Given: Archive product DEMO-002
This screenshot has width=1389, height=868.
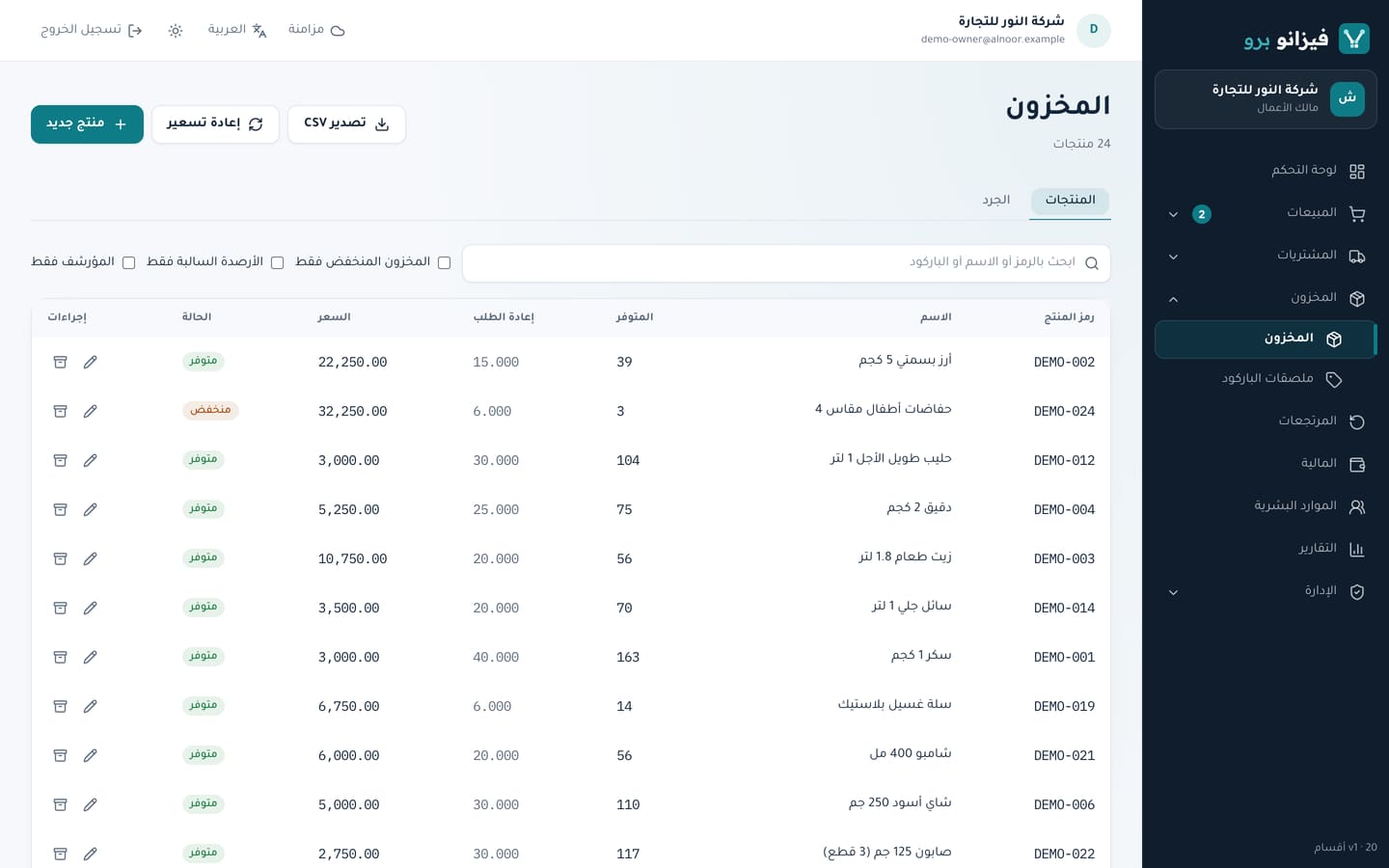Looking at the screenshot, I should coord(60,362).
